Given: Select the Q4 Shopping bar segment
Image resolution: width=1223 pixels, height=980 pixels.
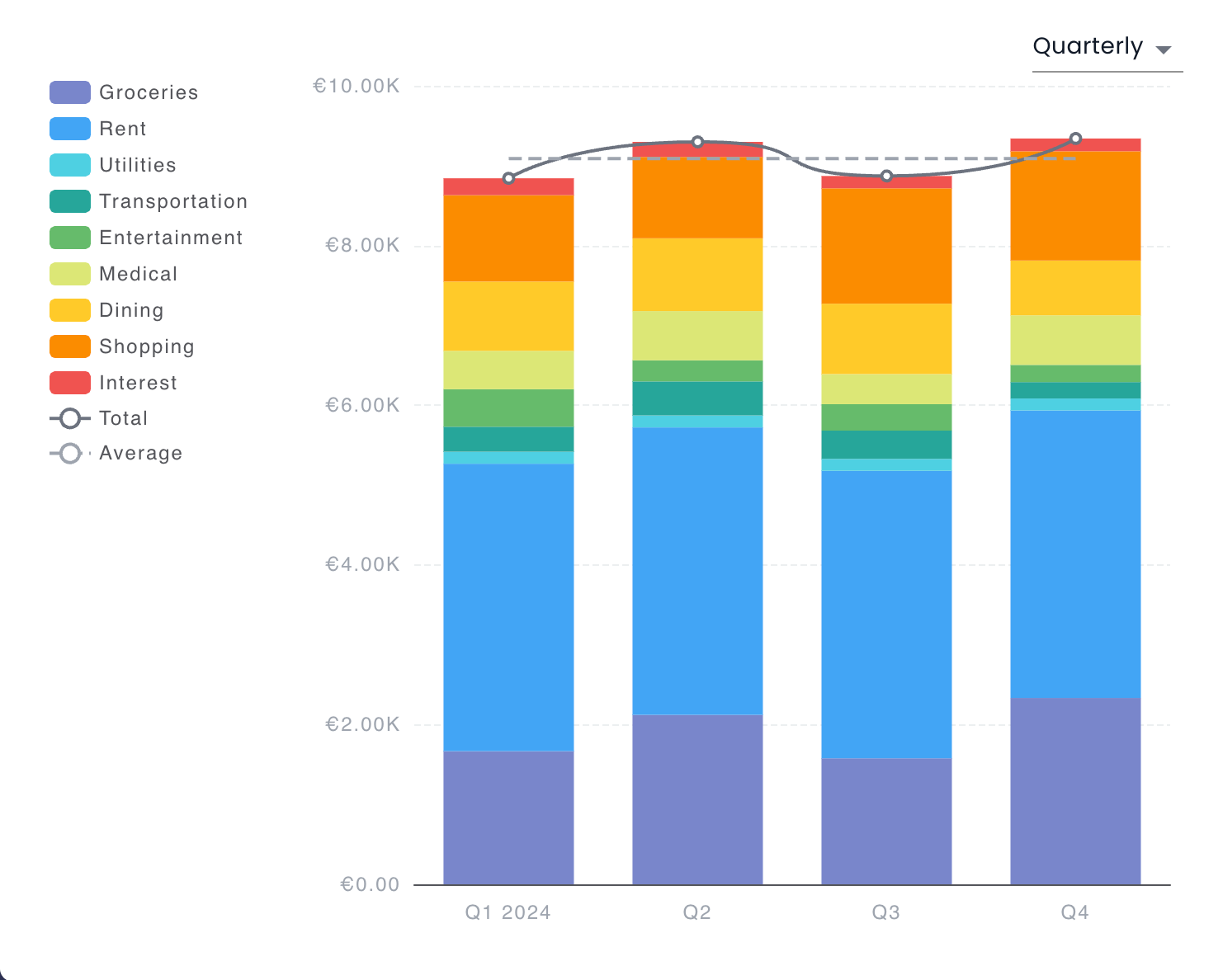Looking at the screenshot, I should (x=1075, y=206).
